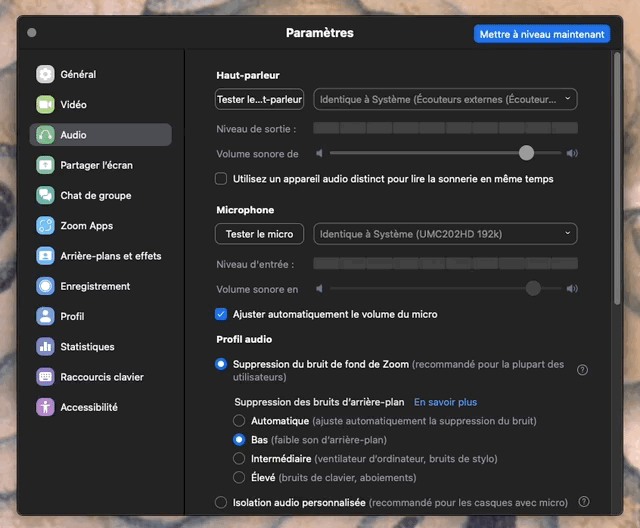The height and width of the screenshot is (528, 640).
Task: Click the Général gear icon in sidebar
Action: click(x=45, y=74)
